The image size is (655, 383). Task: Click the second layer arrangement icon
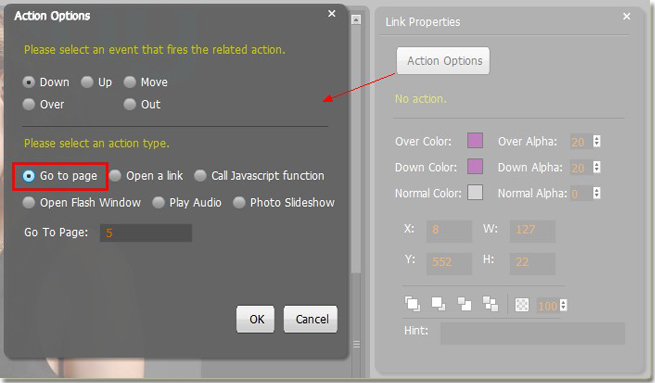tap(438, 304)
